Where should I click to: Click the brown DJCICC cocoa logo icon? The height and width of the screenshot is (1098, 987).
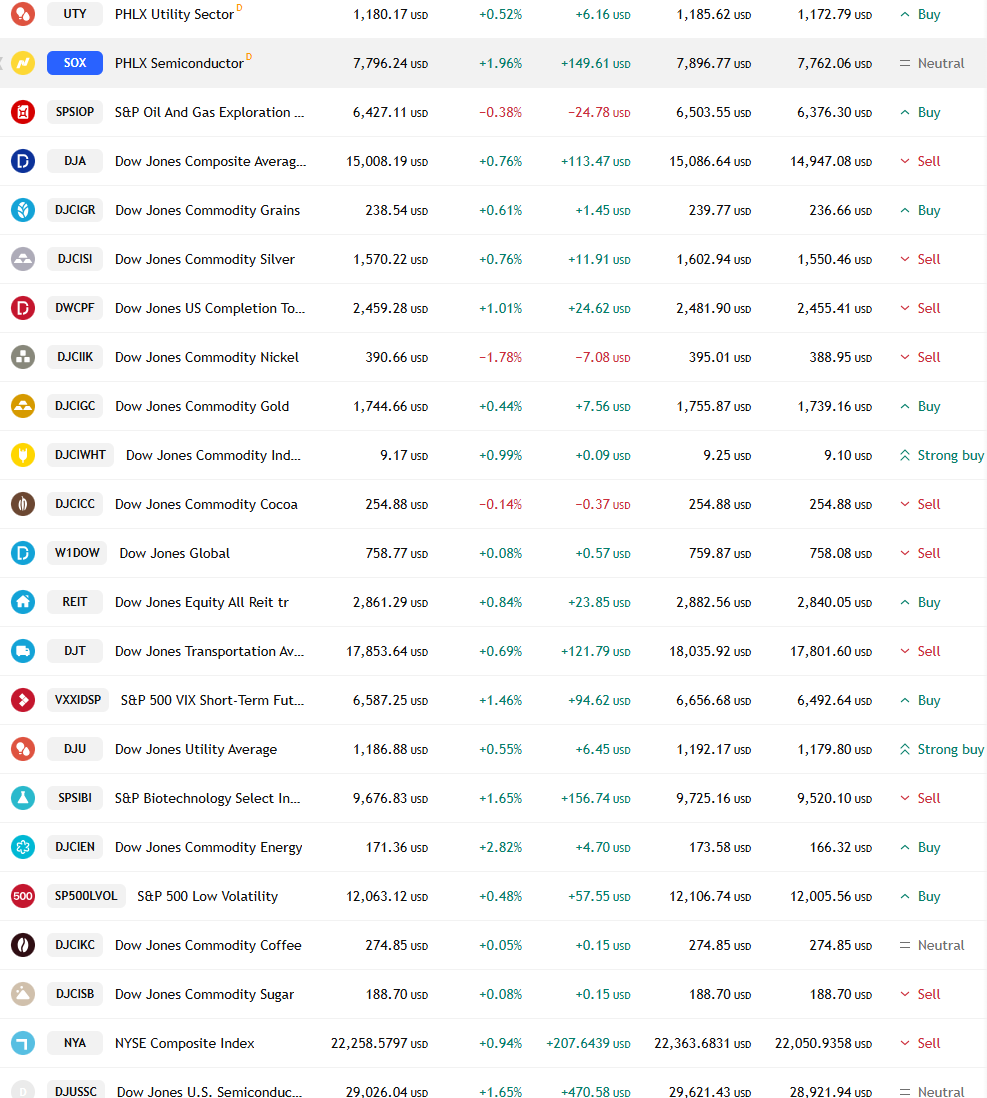22,504
